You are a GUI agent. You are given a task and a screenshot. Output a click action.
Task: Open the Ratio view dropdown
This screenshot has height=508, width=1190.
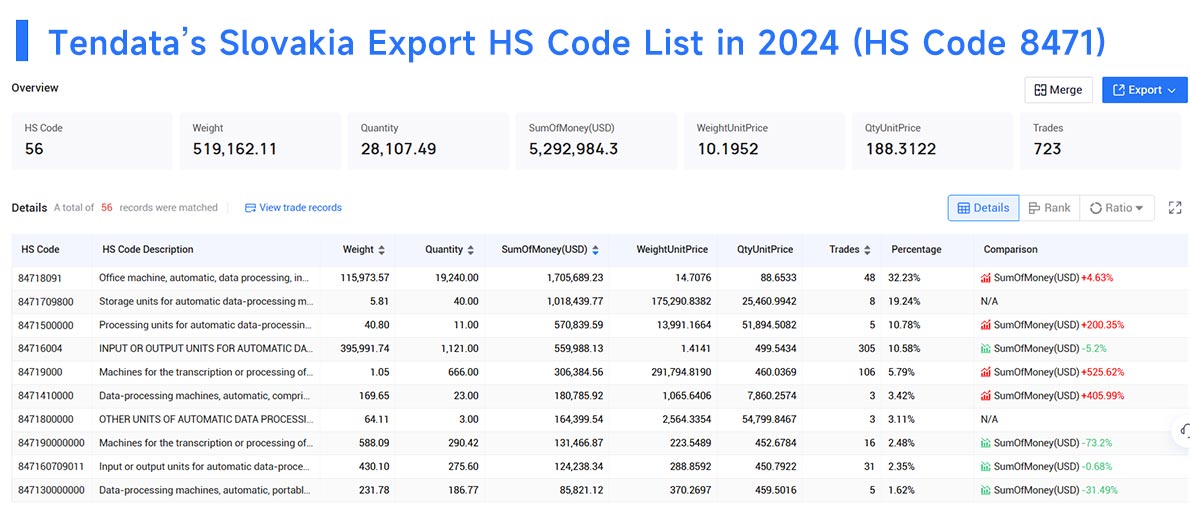pos(1116,208)
